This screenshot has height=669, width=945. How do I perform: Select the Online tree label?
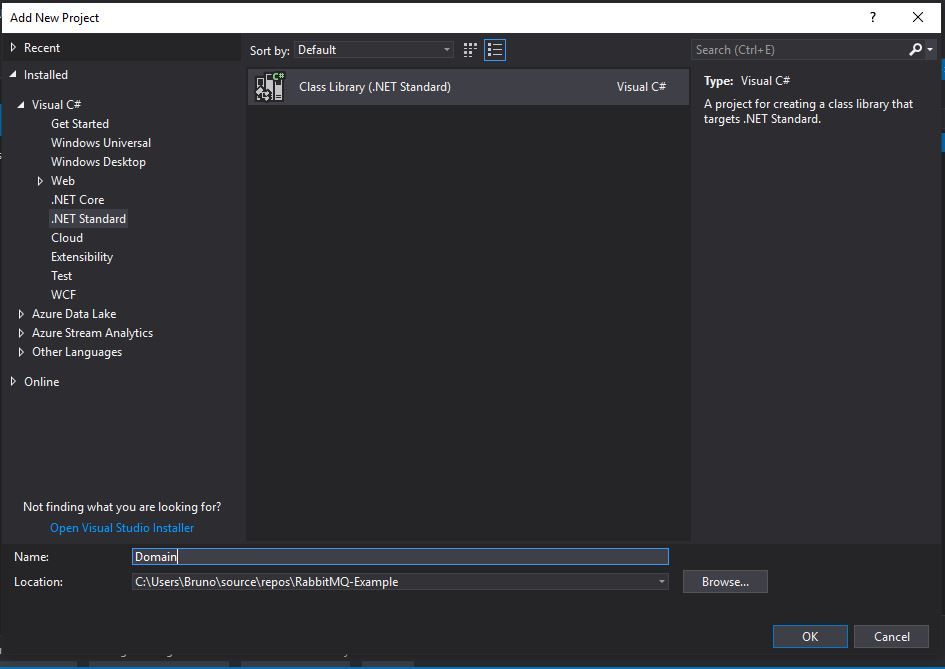[42, 382]
